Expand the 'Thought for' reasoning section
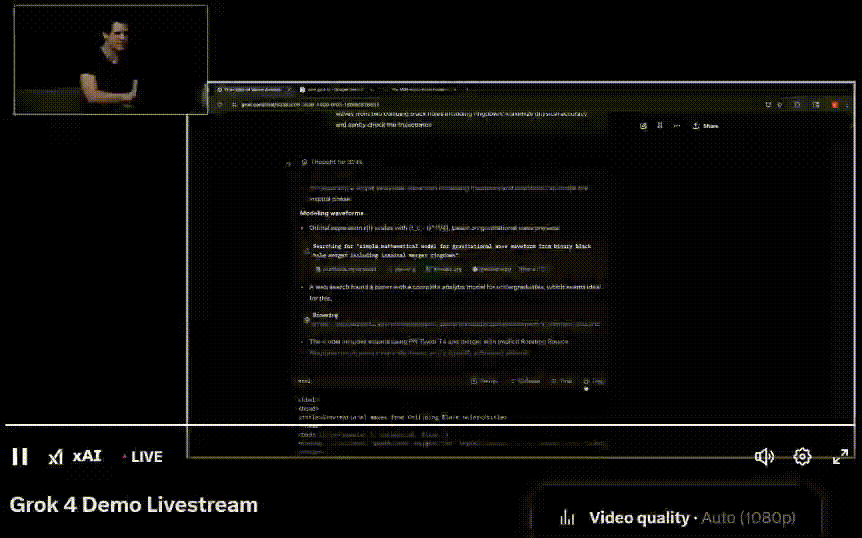 (x=332, y=162)
